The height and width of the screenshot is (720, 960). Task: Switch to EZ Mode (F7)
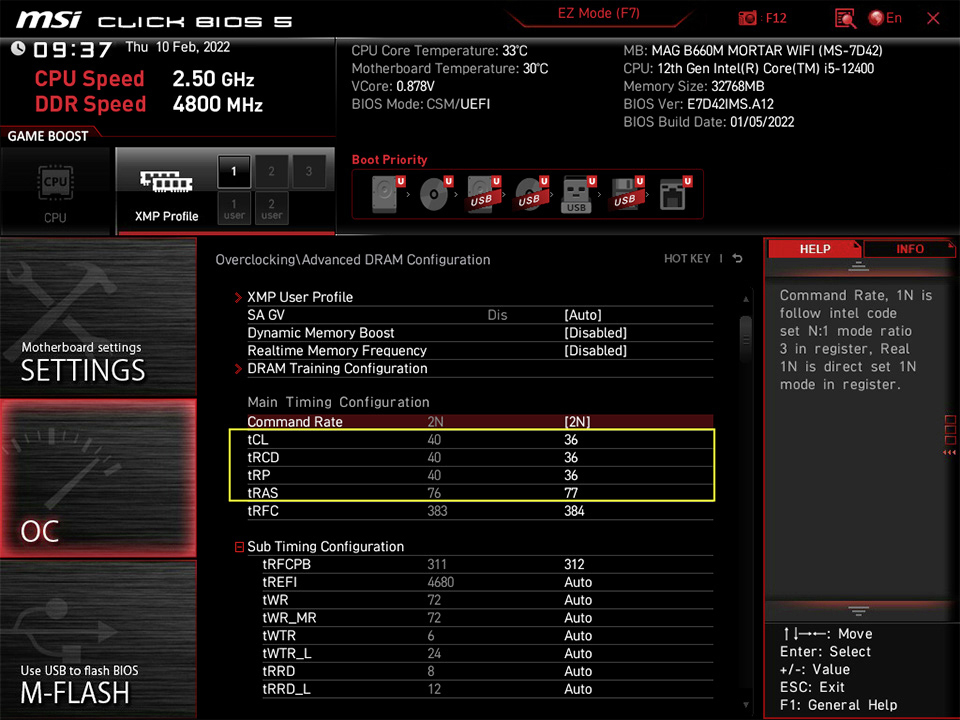pos(598,14)
